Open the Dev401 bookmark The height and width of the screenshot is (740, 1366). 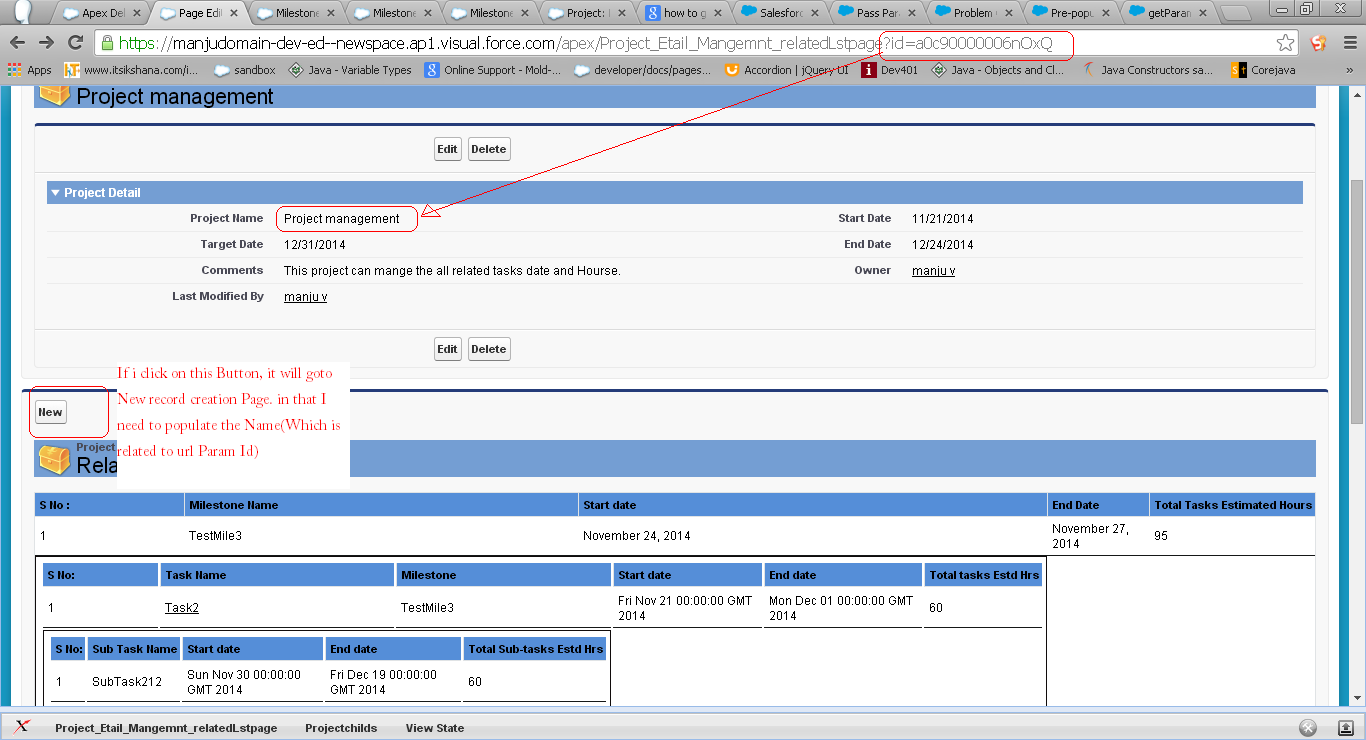click(891, 70)
